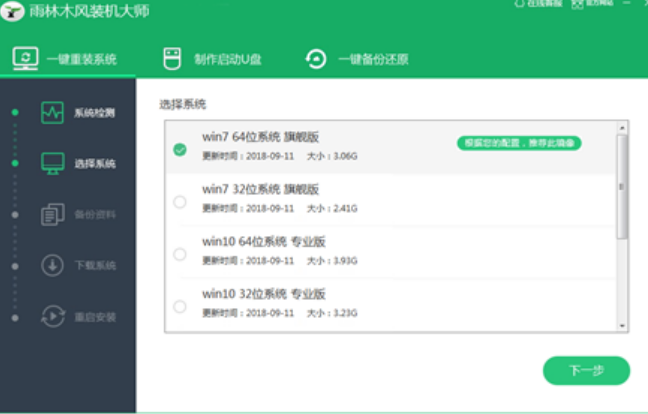This screenshot has width=648, height=414.
Task: Click the title text win7 64位系统 旗舰版
Action: (260, 137)
